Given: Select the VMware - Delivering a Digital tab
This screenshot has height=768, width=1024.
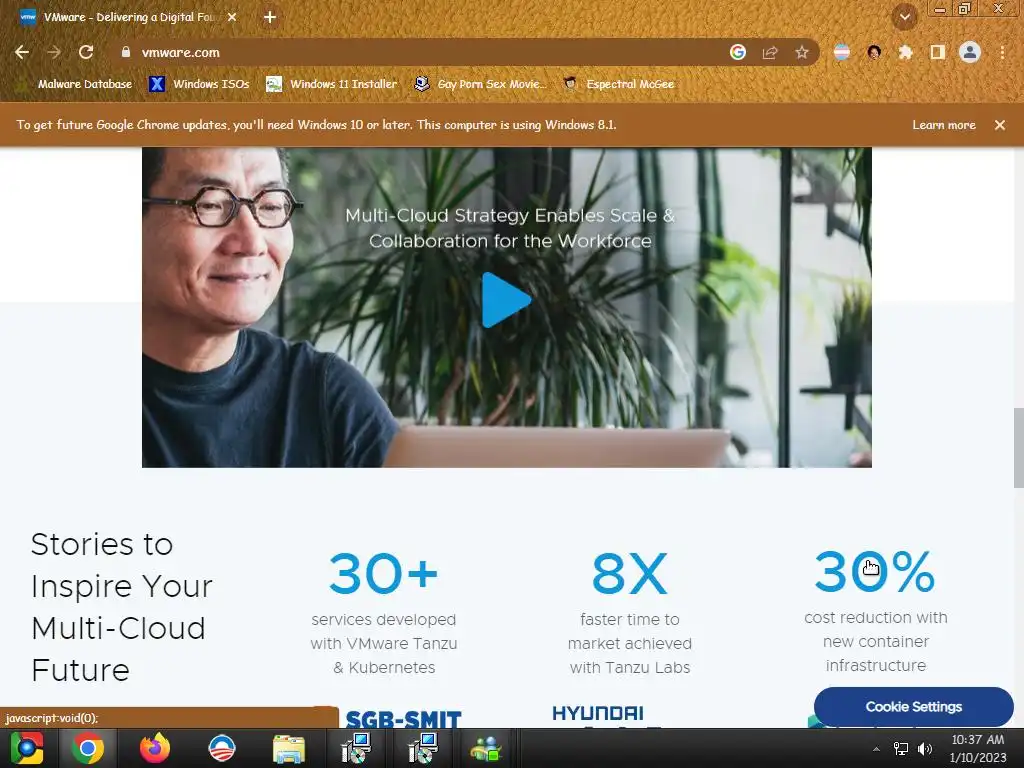Looking at the screenshot, I should pyautogui.click(x=130, y=17).
